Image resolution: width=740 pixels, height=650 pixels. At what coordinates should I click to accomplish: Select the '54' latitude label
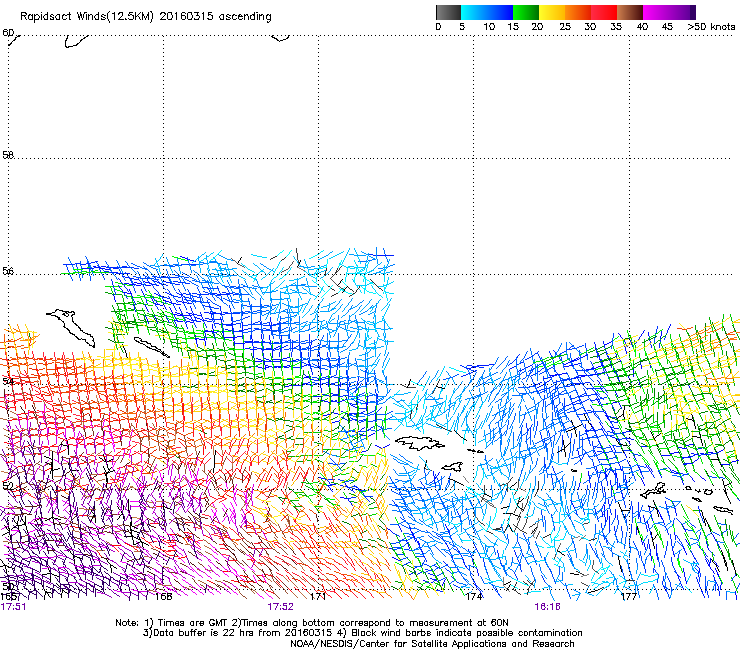tap(8, 381)
